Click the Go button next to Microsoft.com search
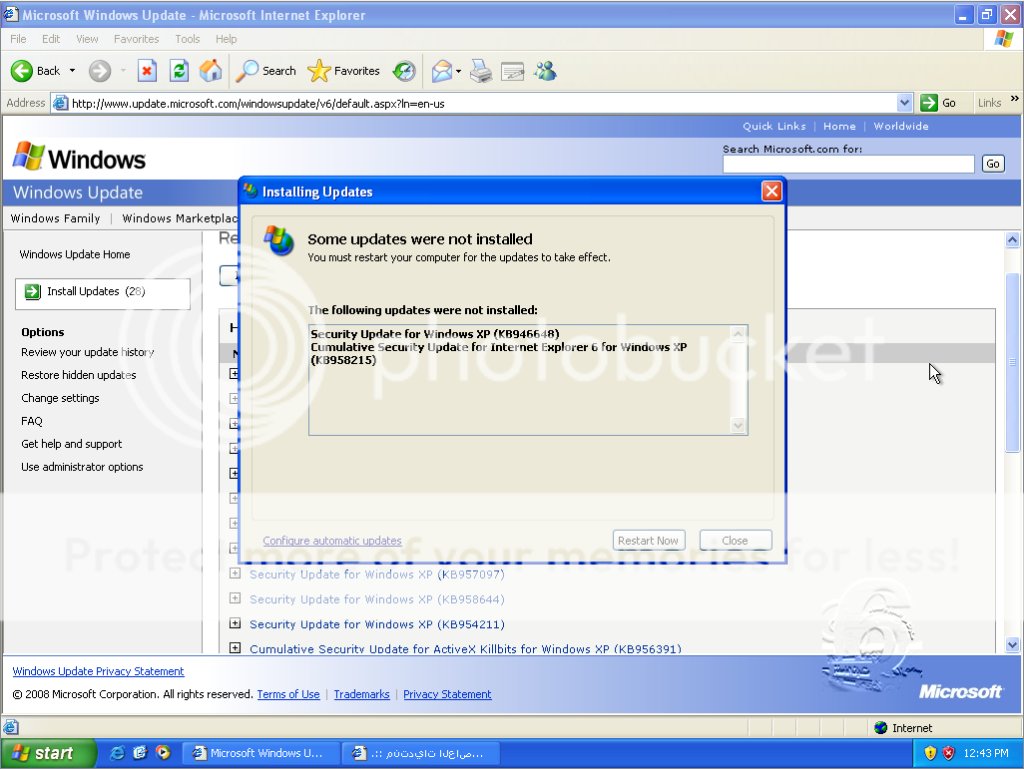Screen dimensions: 1024x769 coord(993,164)
